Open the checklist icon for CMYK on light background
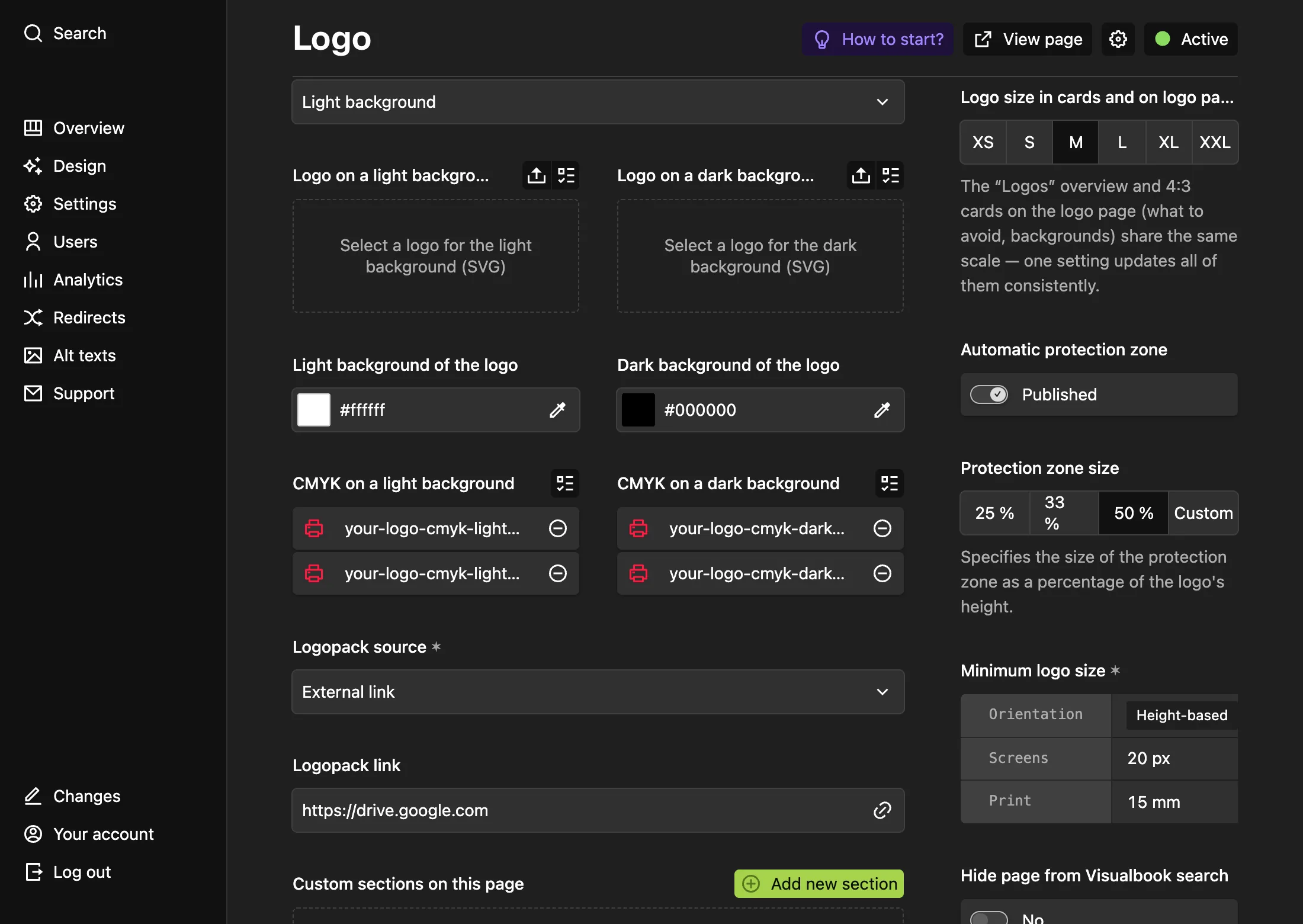 click(565, 483)
